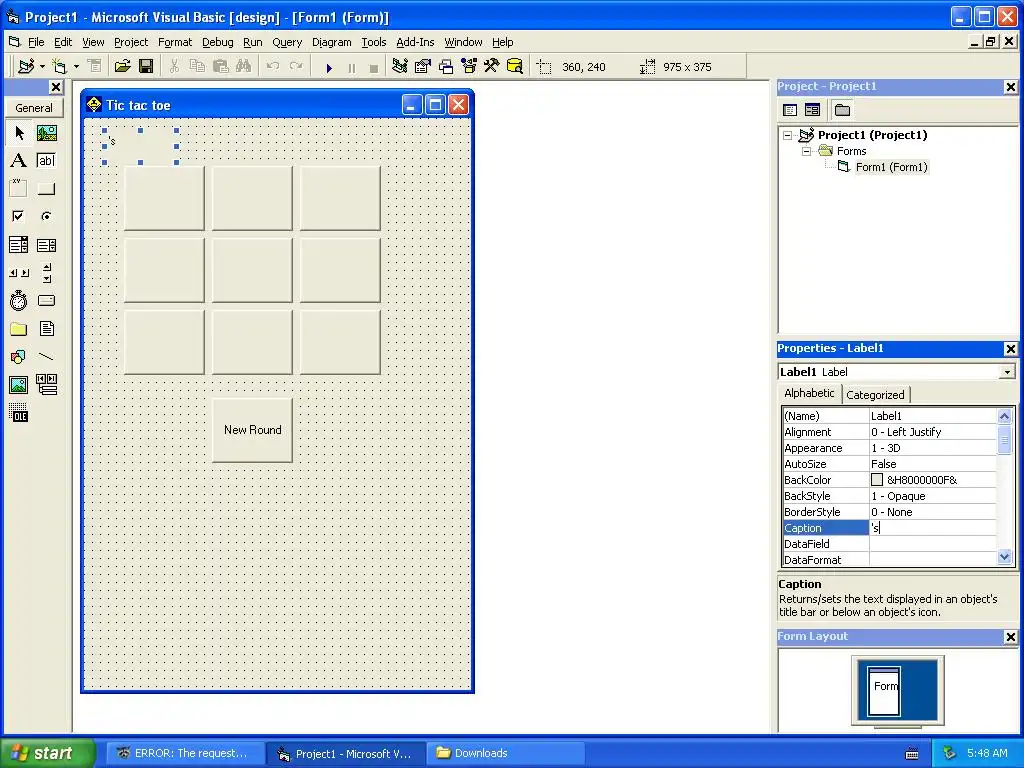Select the ComboBox control in the toolbox
Screen dimensions: 1024x768
pos(19,245)
